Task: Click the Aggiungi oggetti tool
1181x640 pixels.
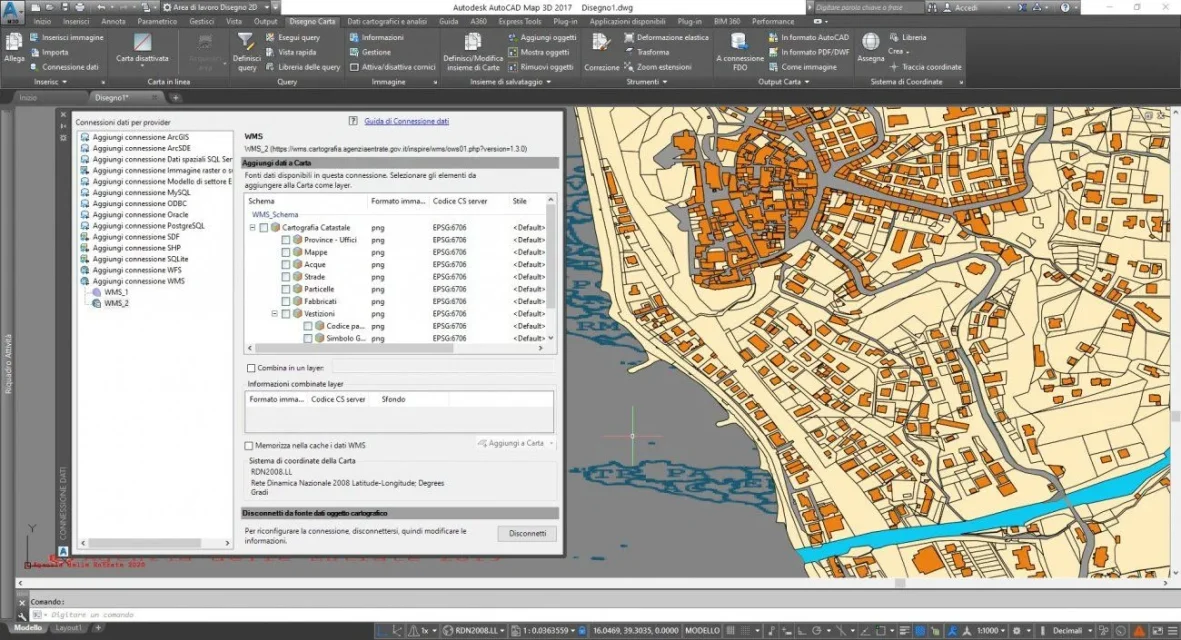Action: [x=542, y=37]
